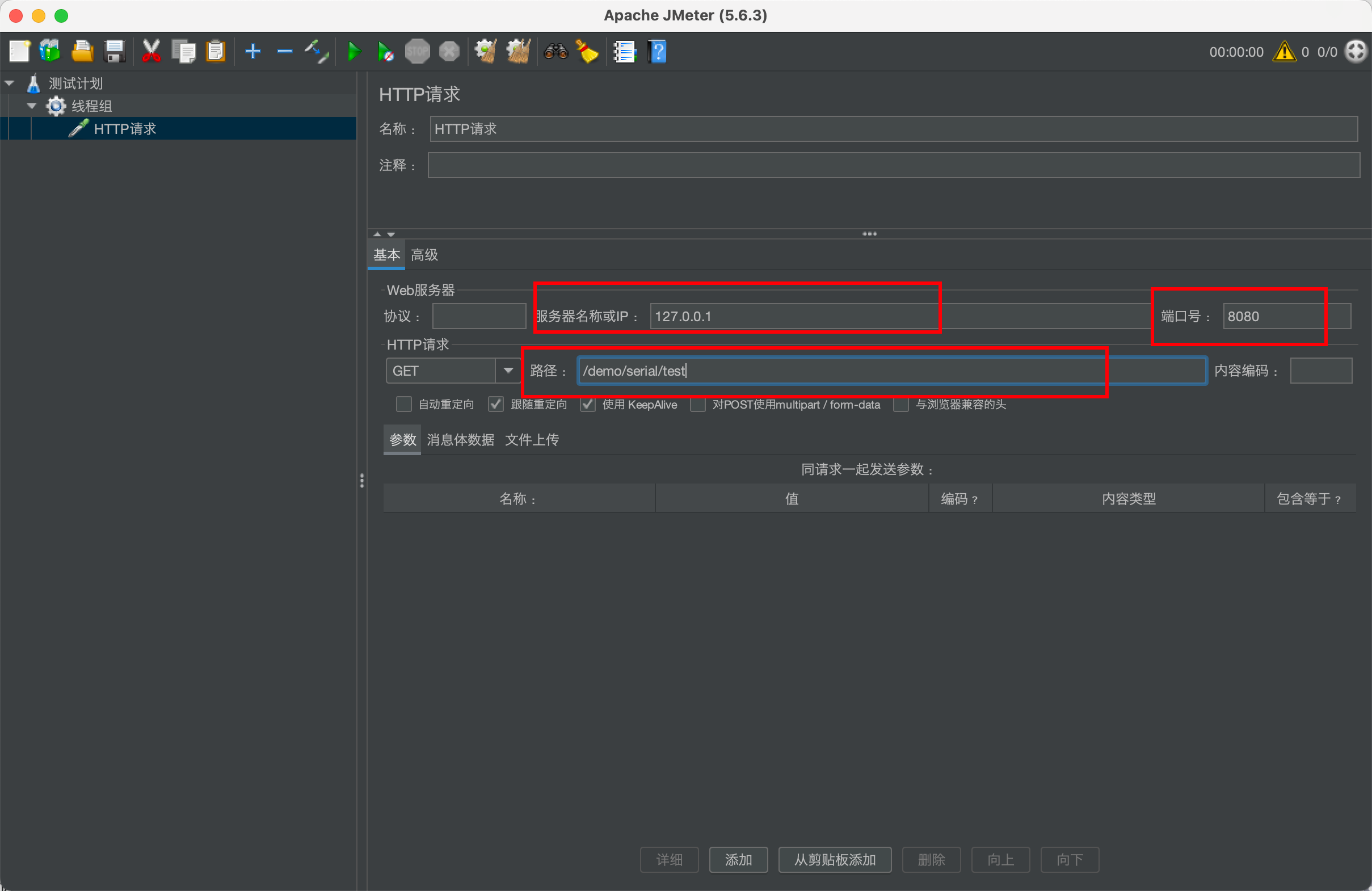
Task: Open the Templates icon in toolbar
Action: (50, 51)
